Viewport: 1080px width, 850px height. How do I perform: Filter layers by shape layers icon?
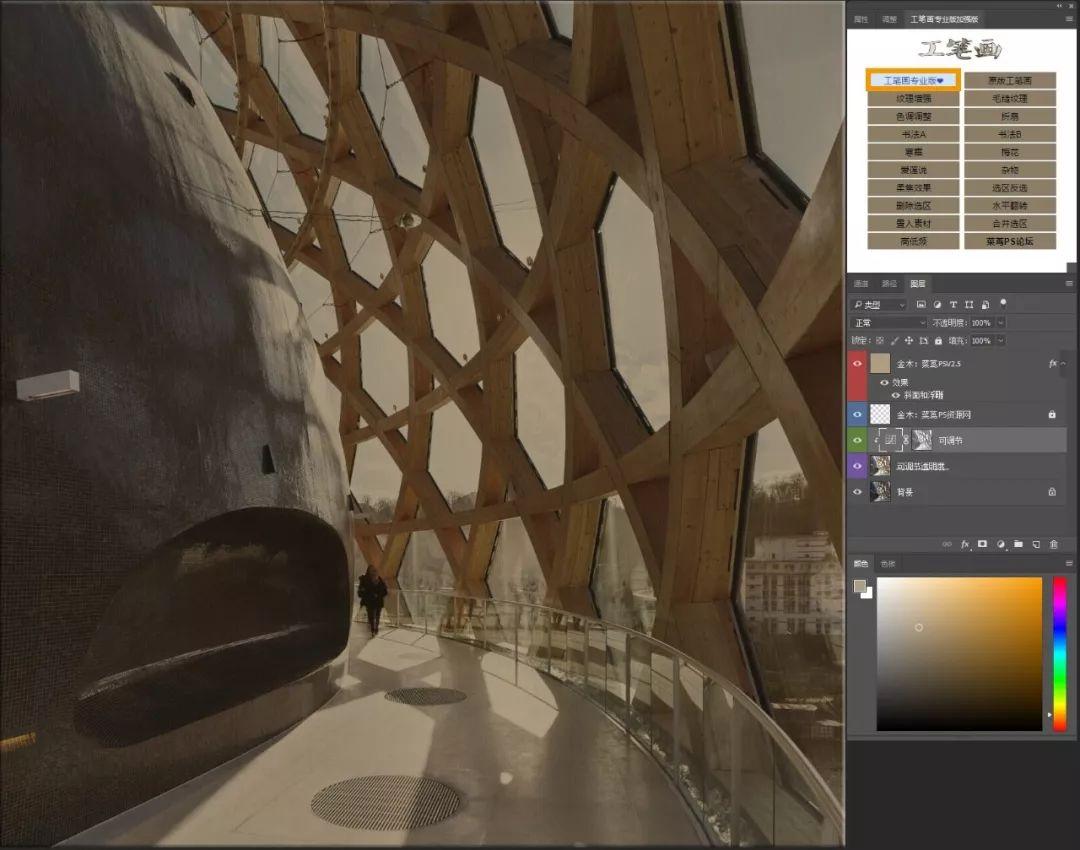(x=969, y=304)
